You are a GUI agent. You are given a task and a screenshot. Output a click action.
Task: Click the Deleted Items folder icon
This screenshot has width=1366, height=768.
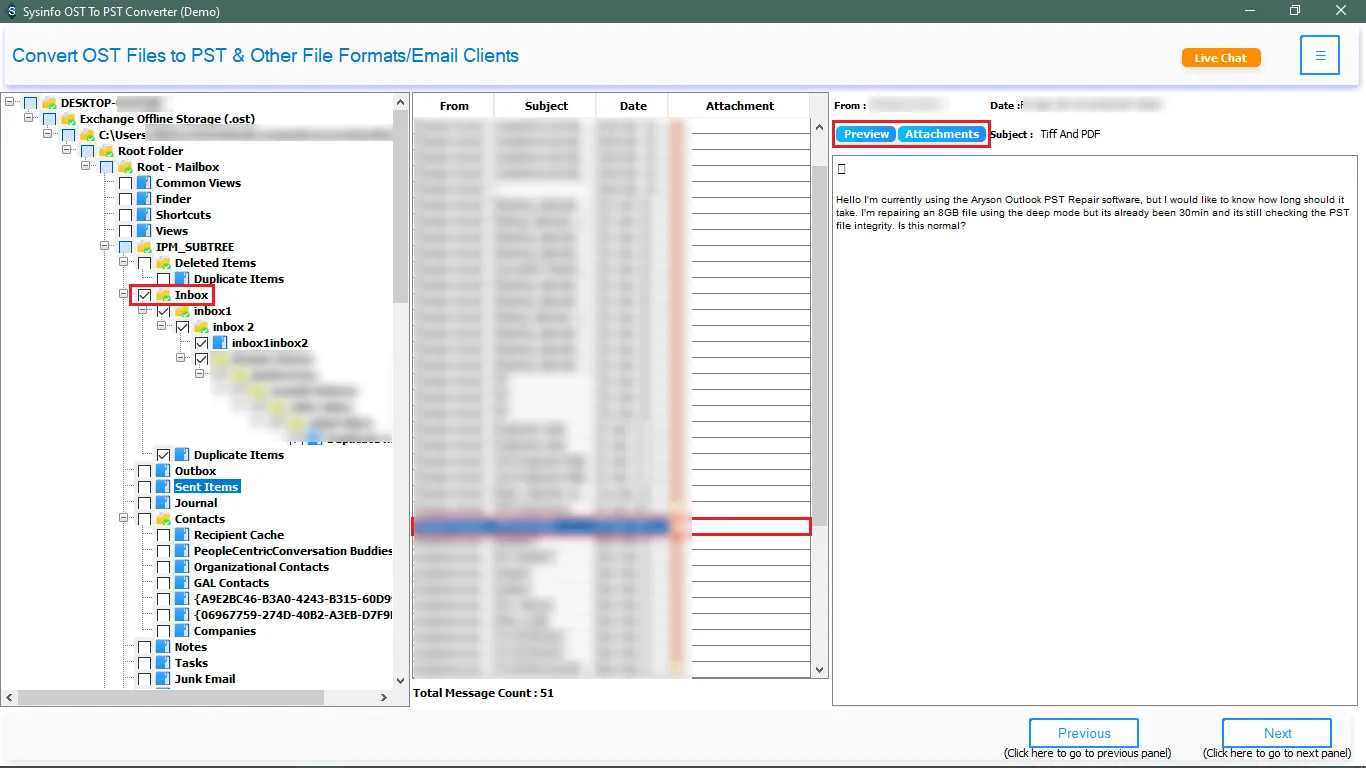(163, 263)
